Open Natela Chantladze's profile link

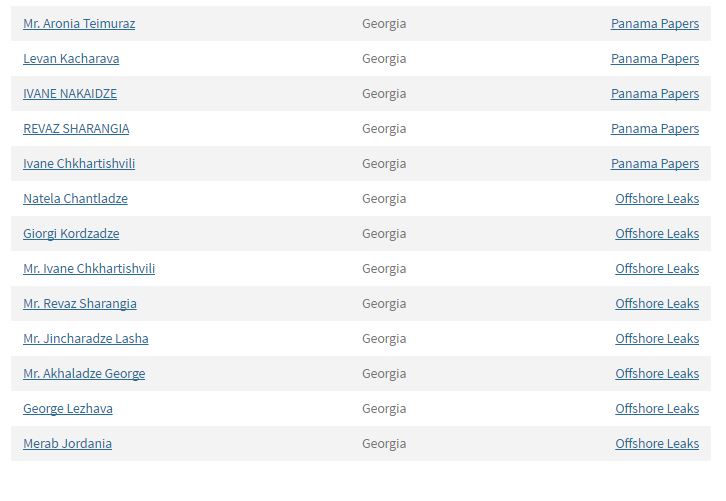(75, 199)
